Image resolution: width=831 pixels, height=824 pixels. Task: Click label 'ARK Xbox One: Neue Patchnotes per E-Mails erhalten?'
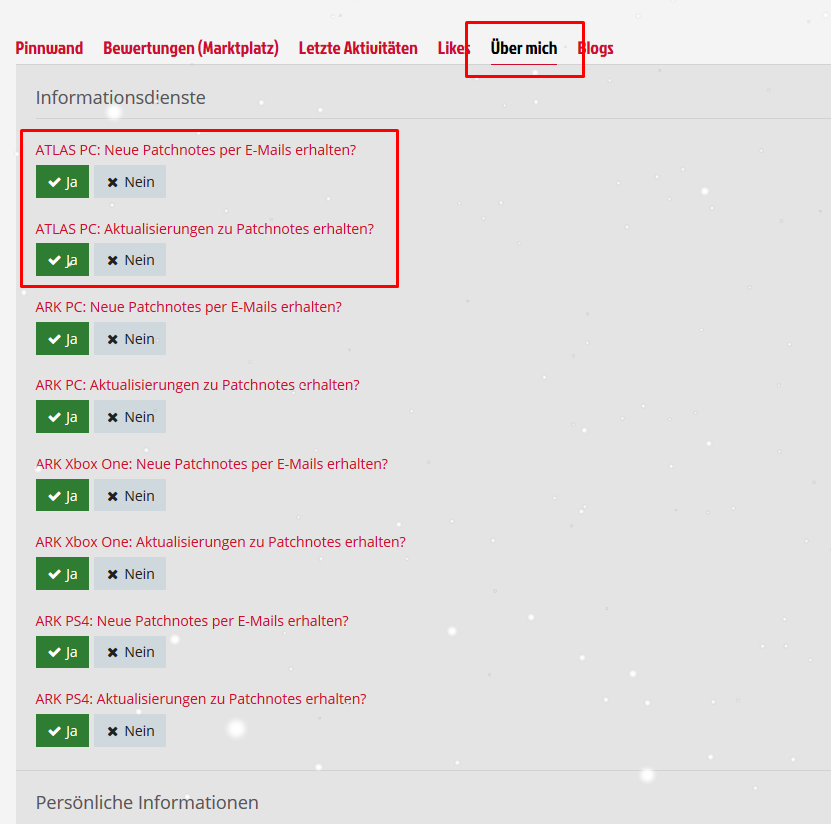click(x=211, y=464)
